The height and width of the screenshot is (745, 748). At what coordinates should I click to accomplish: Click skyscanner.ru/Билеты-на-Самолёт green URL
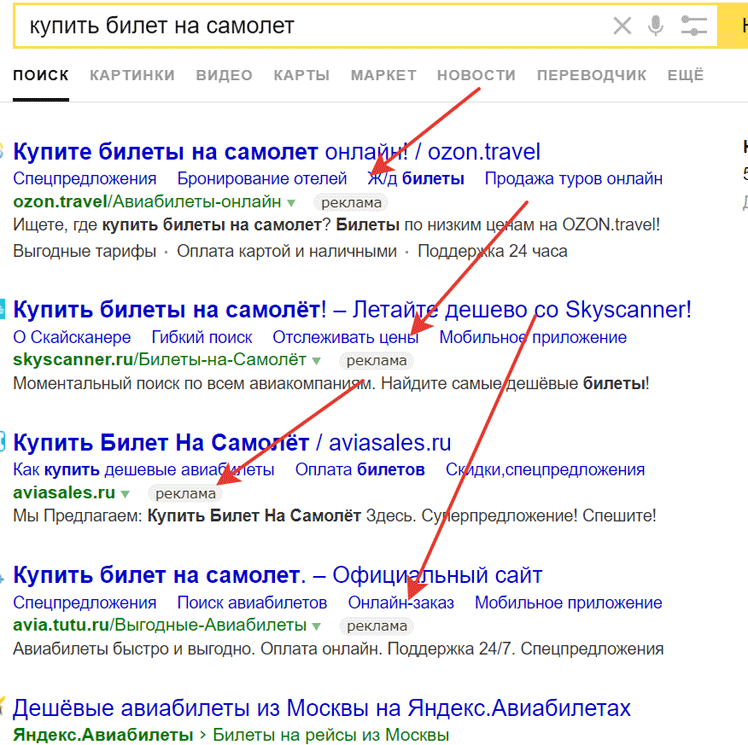click(x=159, y=360)
